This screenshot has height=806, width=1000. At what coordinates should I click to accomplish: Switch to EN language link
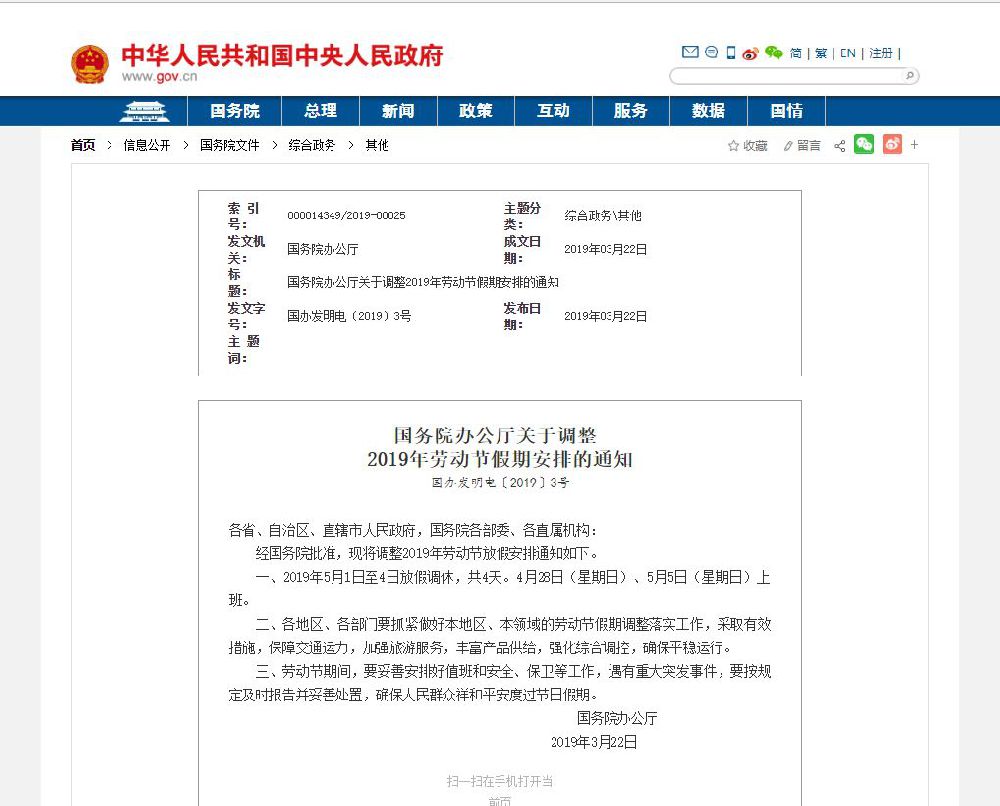pyautogui.click(x=848, y=54)
